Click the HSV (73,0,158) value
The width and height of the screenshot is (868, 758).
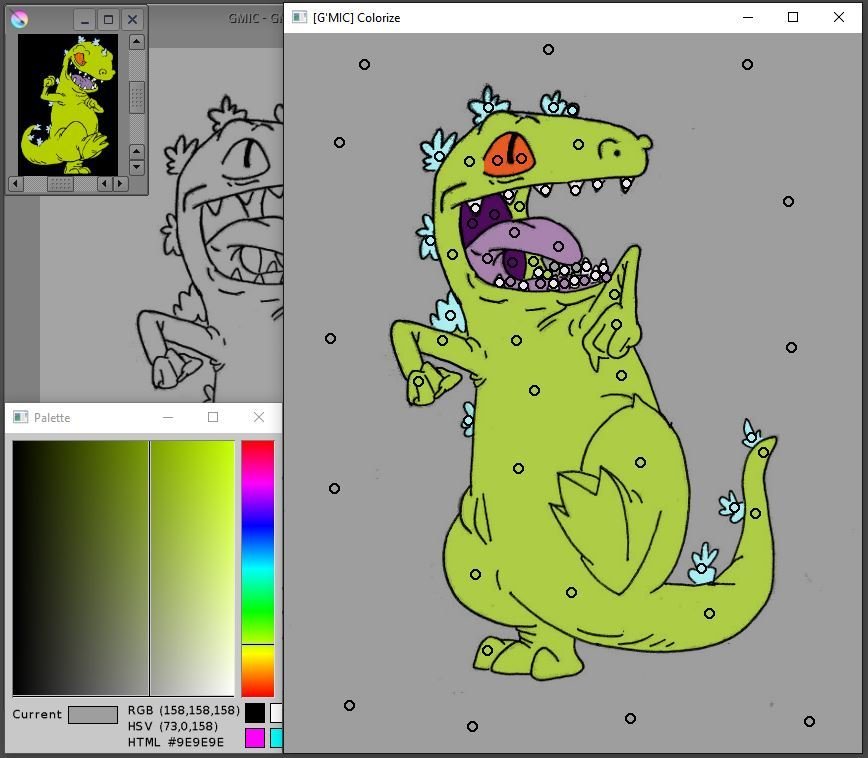tap(173, 726)
